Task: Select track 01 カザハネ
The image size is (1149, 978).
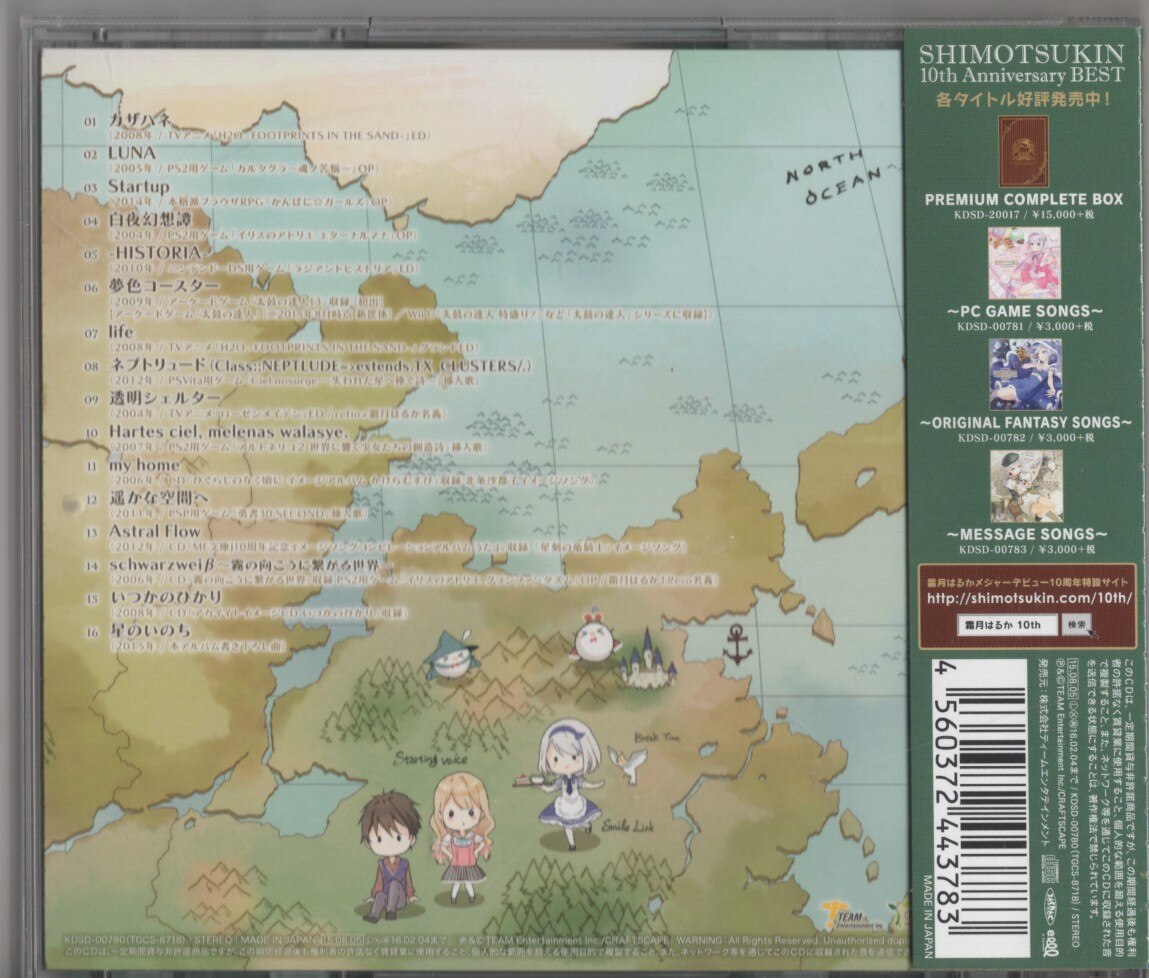Action: tap(139, 119)
